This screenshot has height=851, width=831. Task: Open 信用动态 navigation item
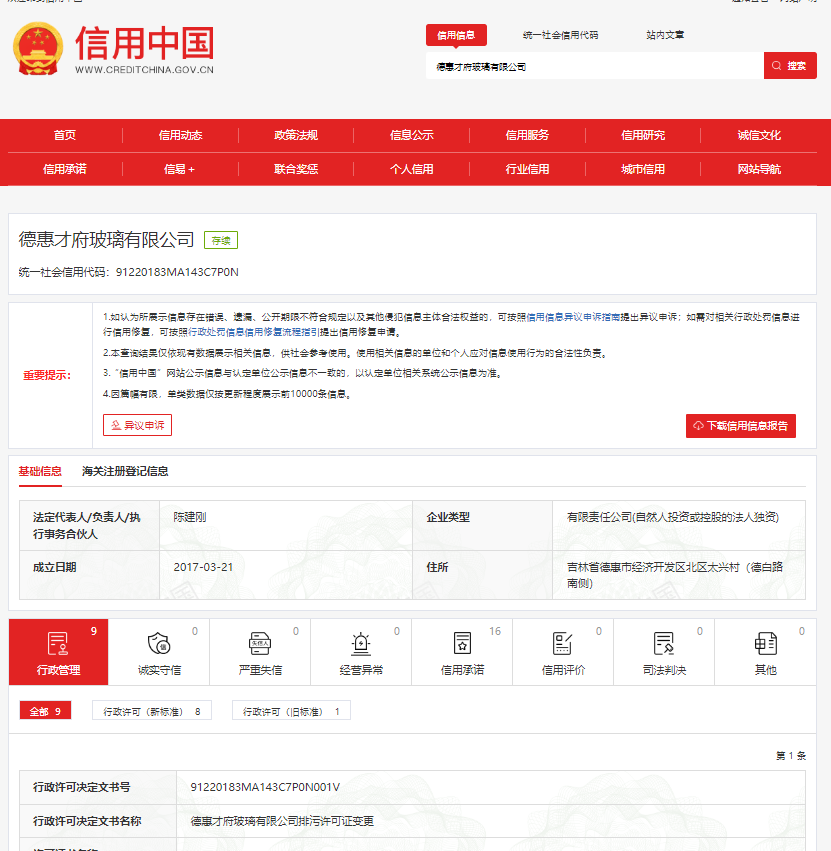tap(180, 135)
